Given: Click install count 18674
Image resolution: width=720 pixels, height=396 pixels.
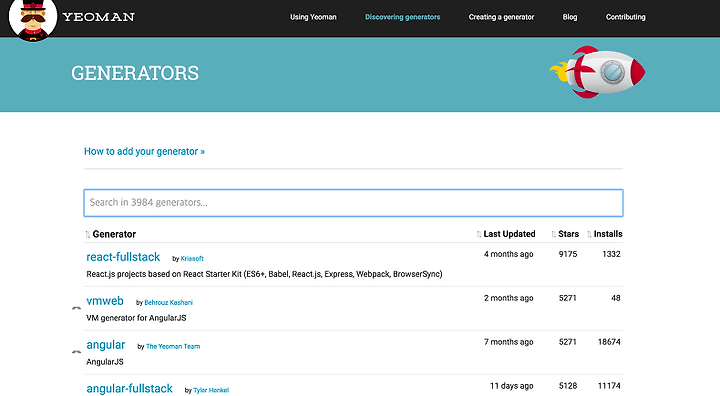Looking at the screenshot, I should [609, 342].
